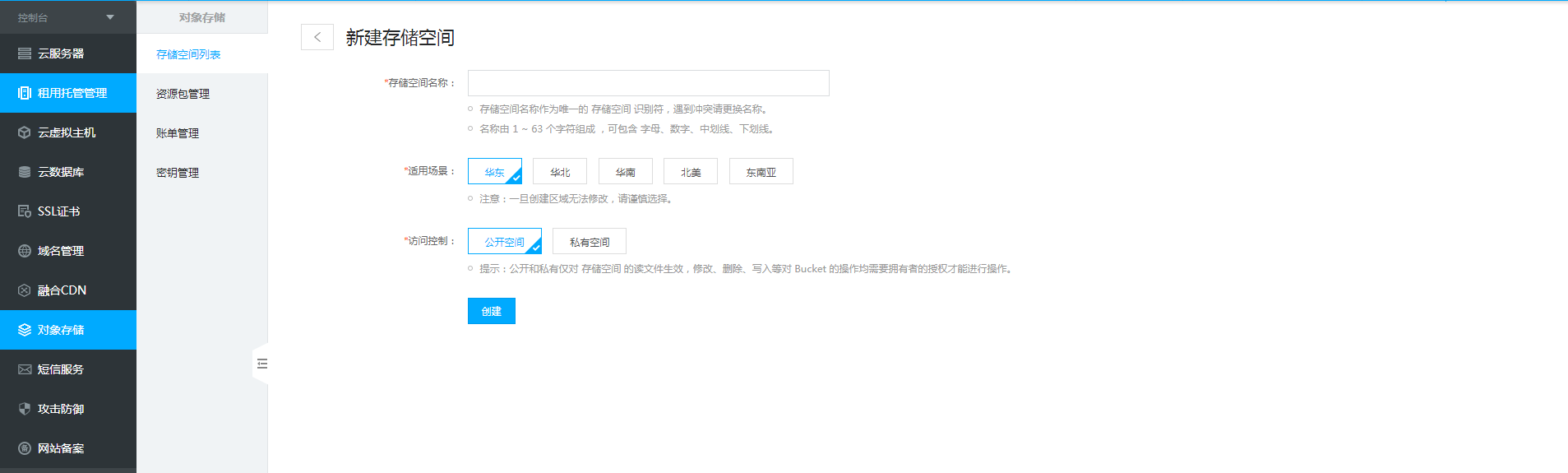Click the cloud server icon in sidebar
The image size is (1568, 473).
(25, 53)
